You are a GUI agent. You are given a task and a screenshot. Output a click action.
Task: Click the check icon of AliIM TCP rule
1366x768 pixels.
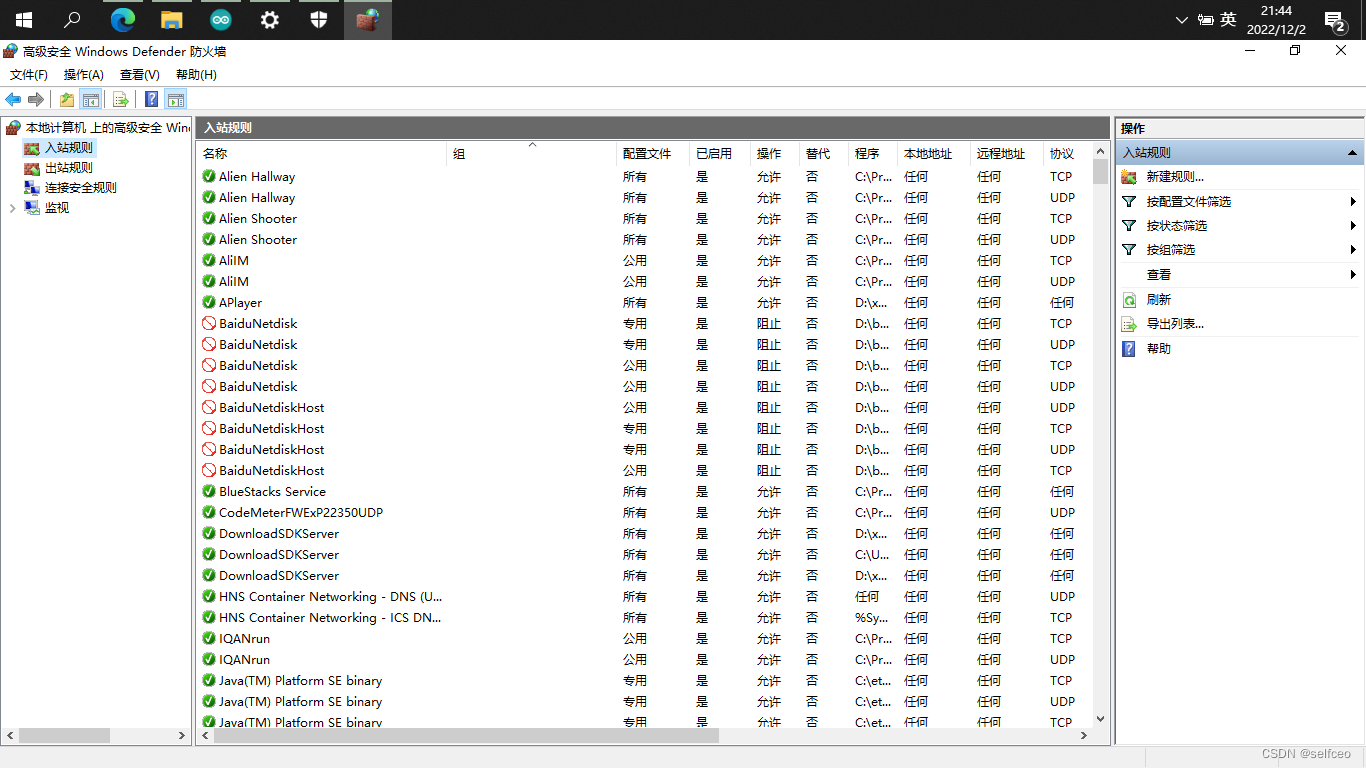(209, 260)
